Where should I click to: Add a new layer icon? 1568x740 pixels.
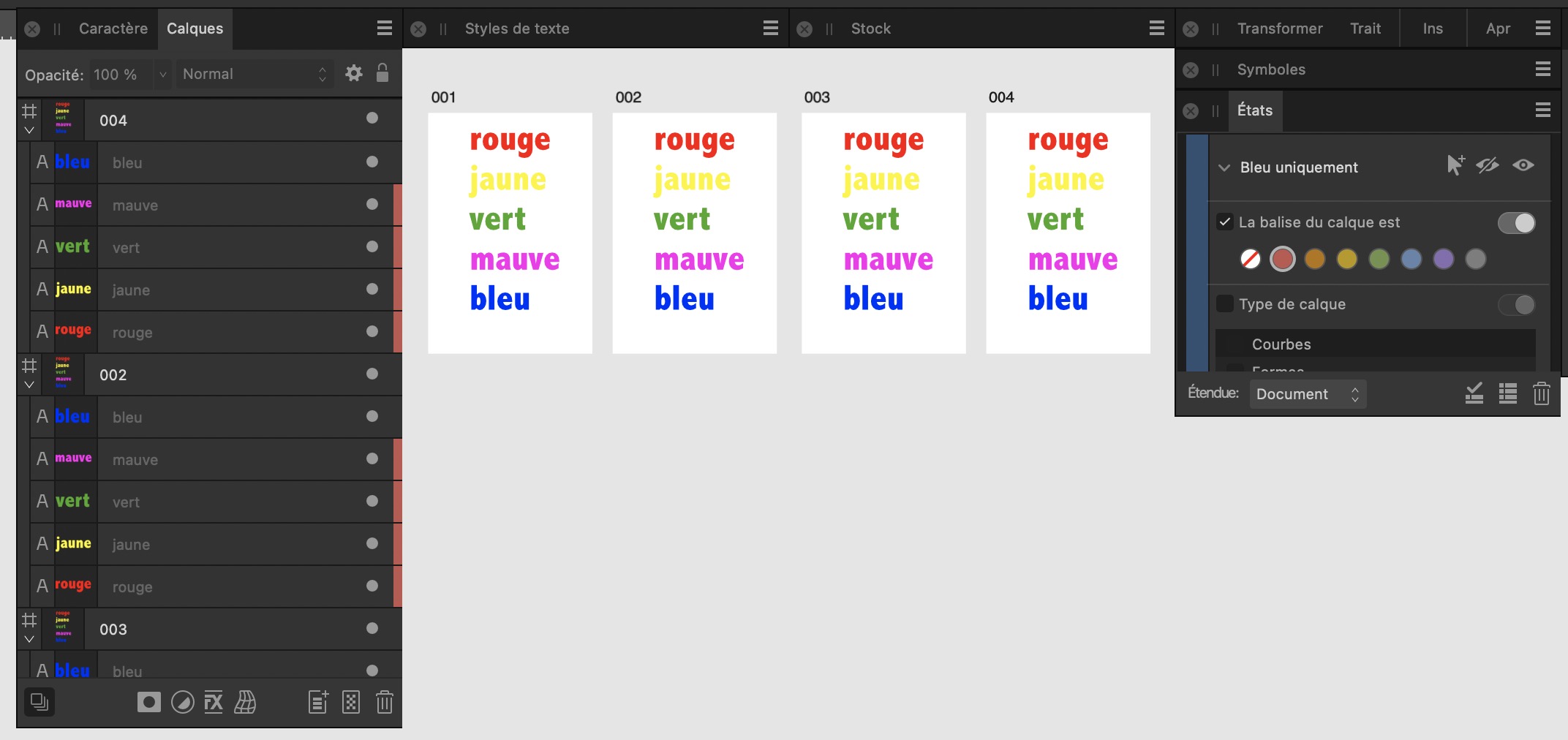coord(319,703)
